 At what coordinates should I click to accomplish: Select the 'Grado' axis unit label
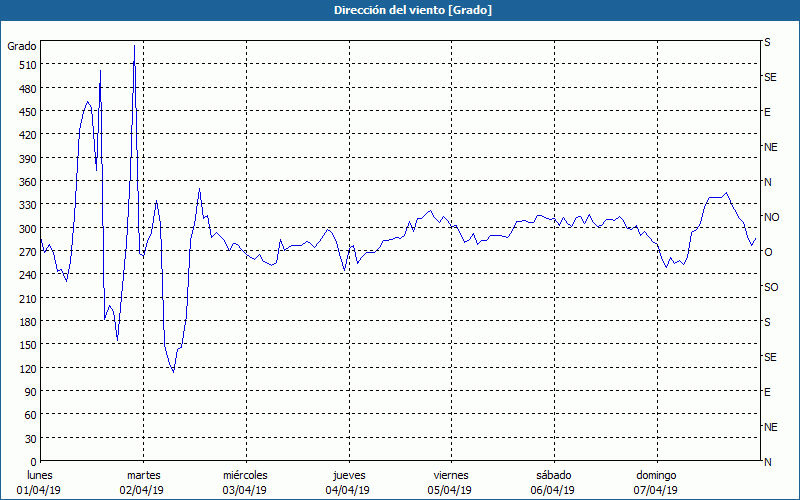point(22,46)
